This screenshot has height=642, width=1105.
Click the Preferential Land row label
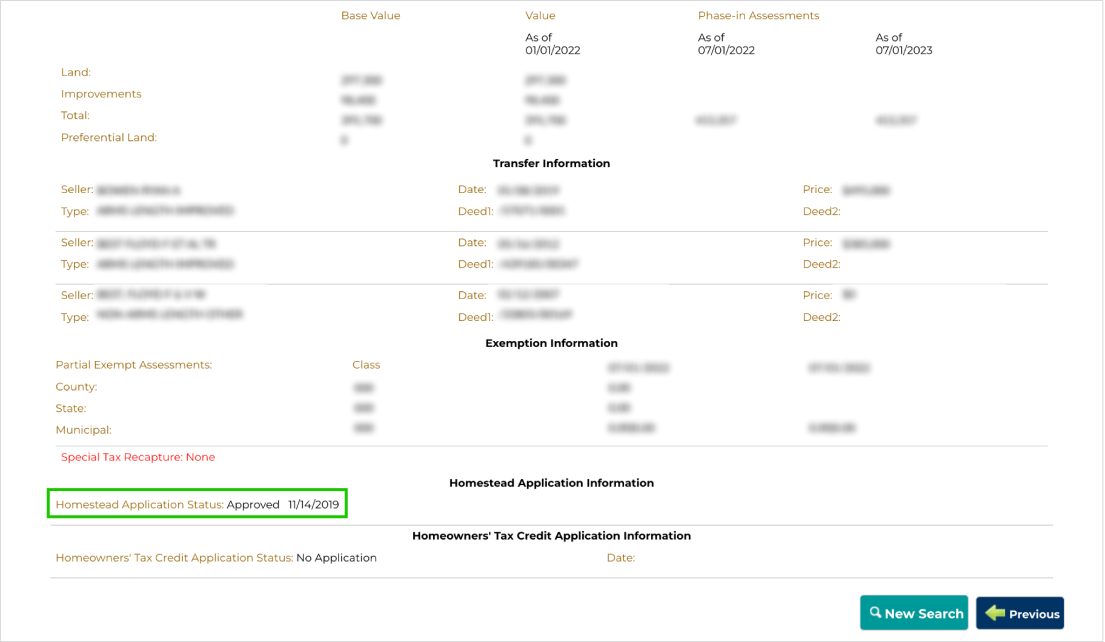pos(109,138)
